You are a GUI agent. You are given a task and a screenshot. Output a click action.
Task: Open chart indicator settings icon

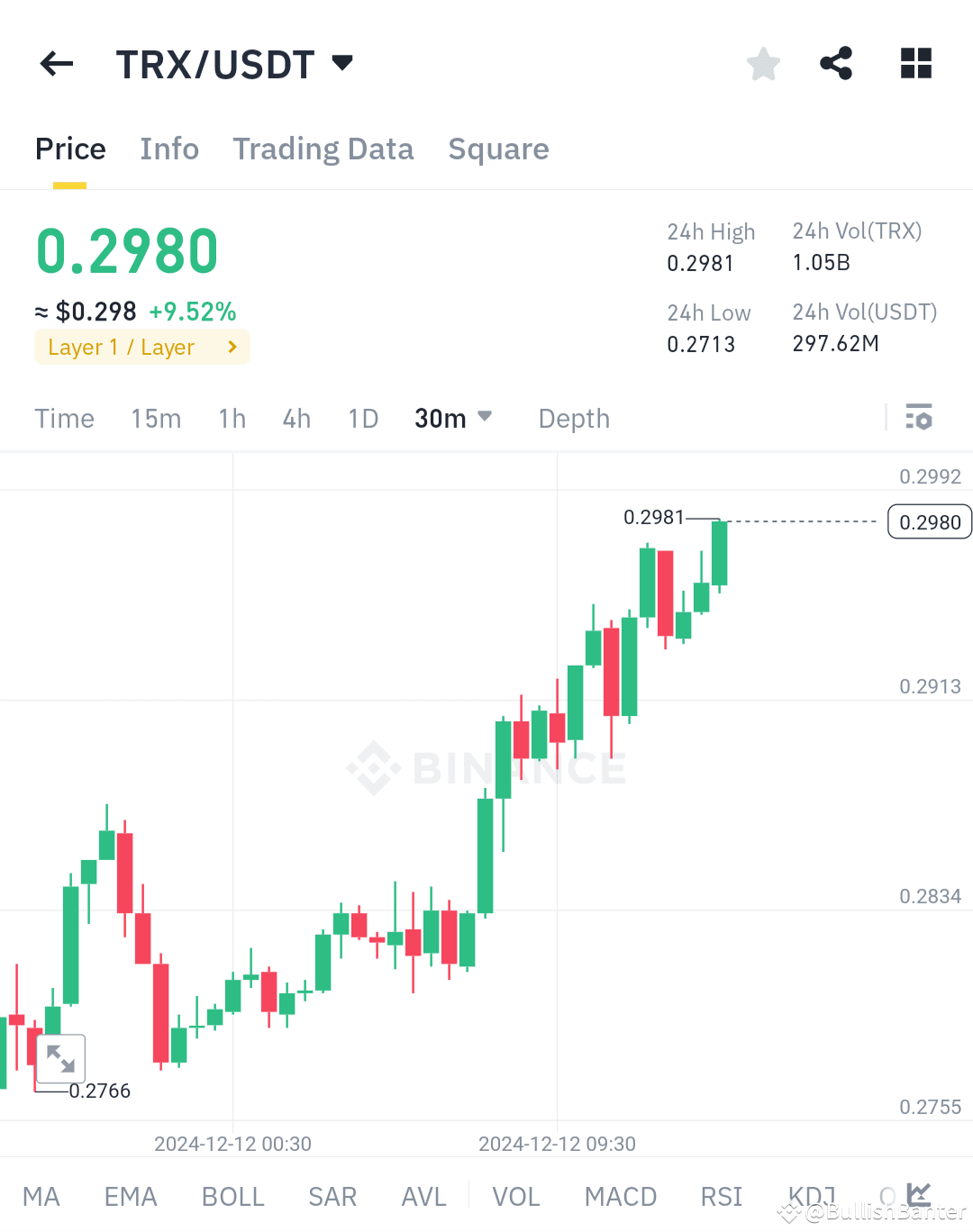coord(919,417)
